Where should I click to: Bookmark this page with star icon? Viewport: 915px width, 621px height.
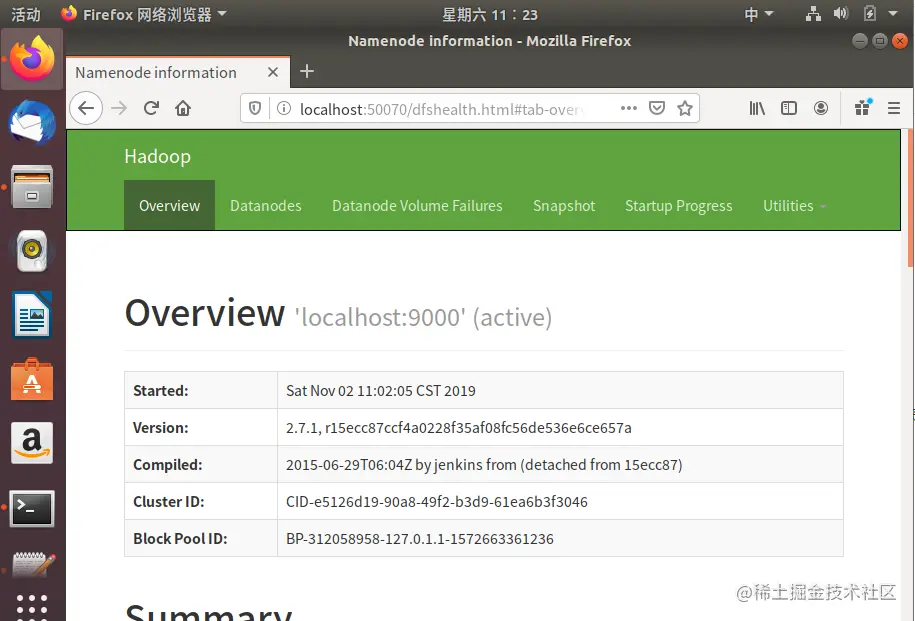coord(685,108)
